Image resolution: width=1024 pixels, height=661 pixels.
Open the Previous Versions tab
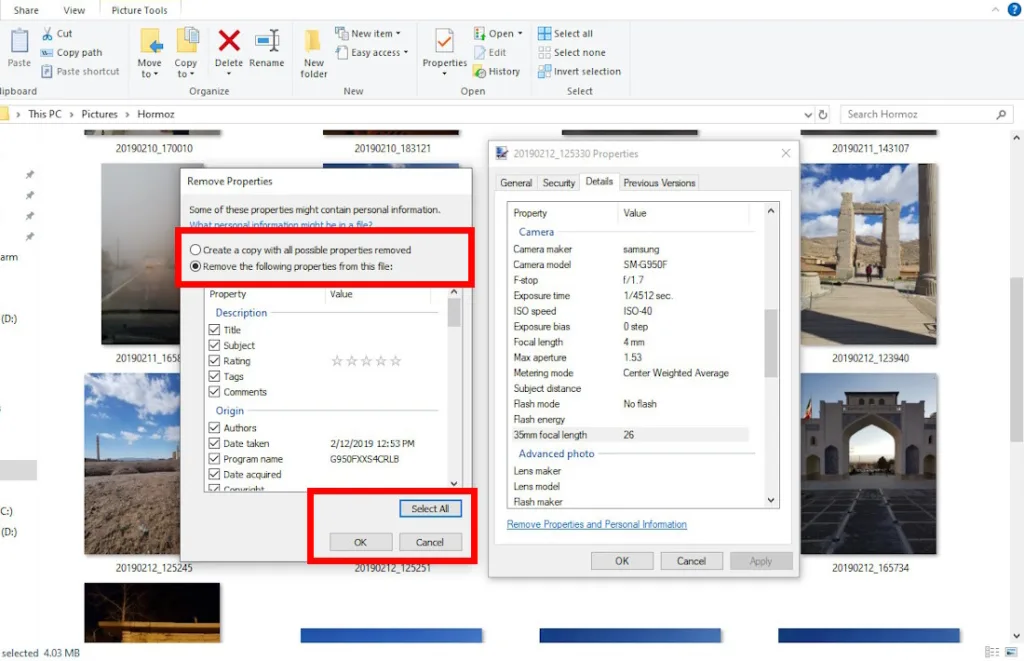click(659, 183)
